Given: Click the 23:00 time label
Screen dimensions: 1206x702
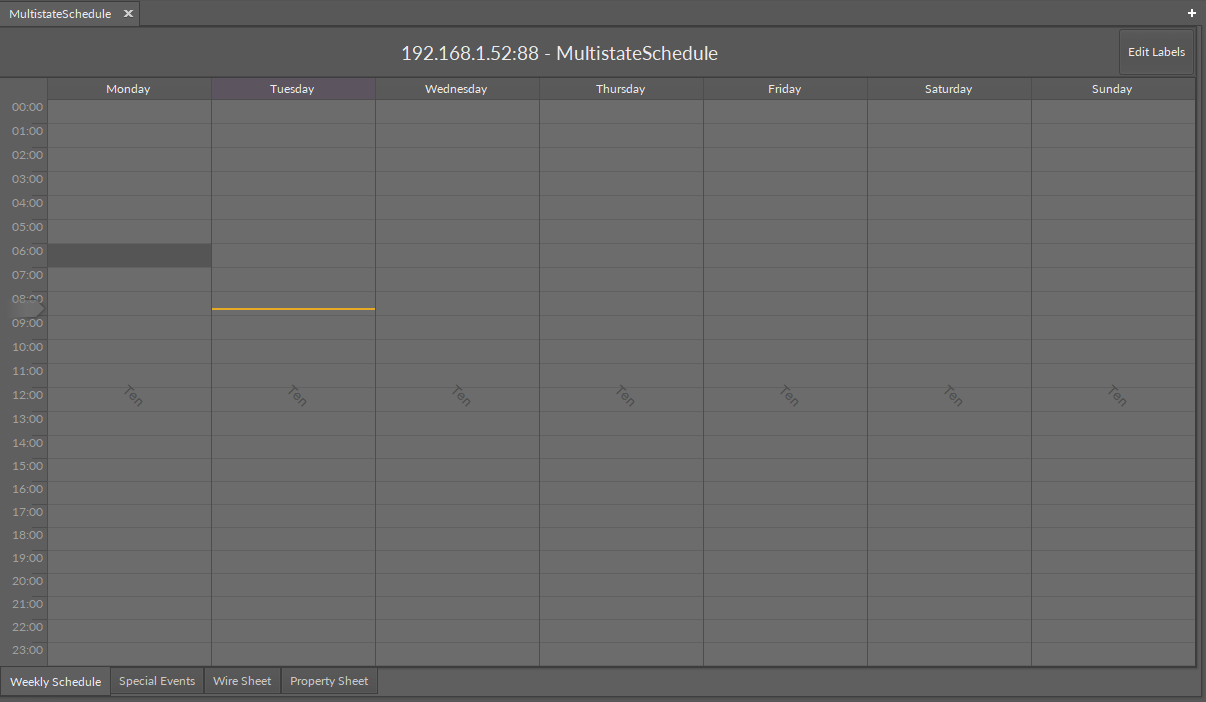Looking at the screenshot, I should 26,649.
